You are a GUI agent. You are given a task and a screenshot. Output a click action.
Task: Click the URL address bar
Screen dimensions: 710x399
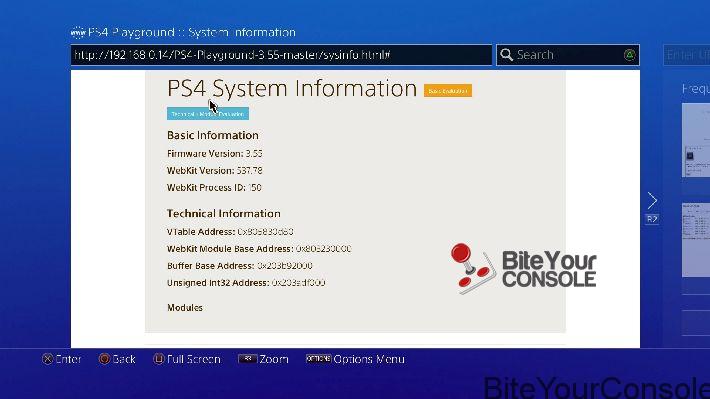[x=281, y=55]
